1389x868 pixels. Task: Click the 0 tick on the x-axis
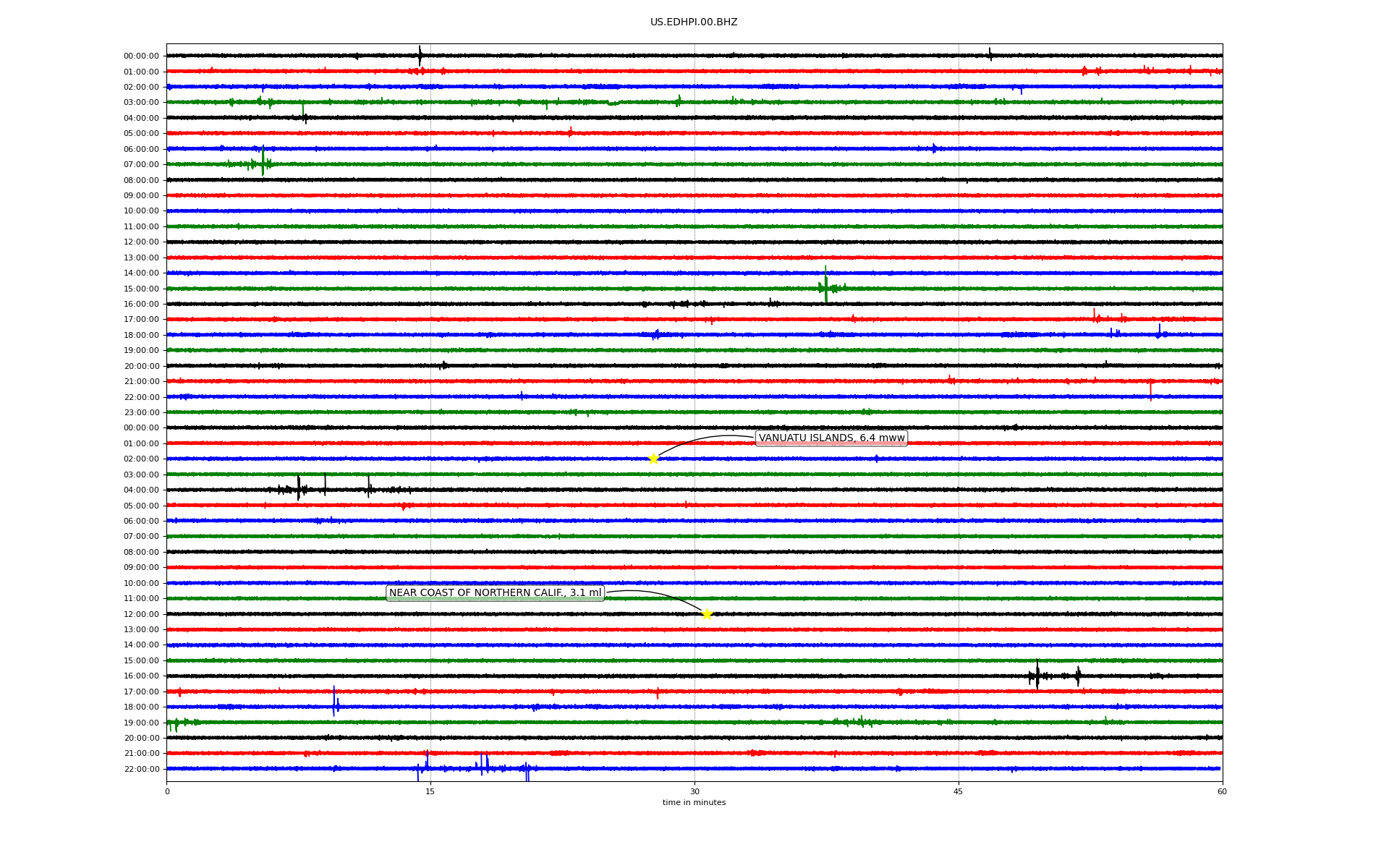tap(167, 791)
